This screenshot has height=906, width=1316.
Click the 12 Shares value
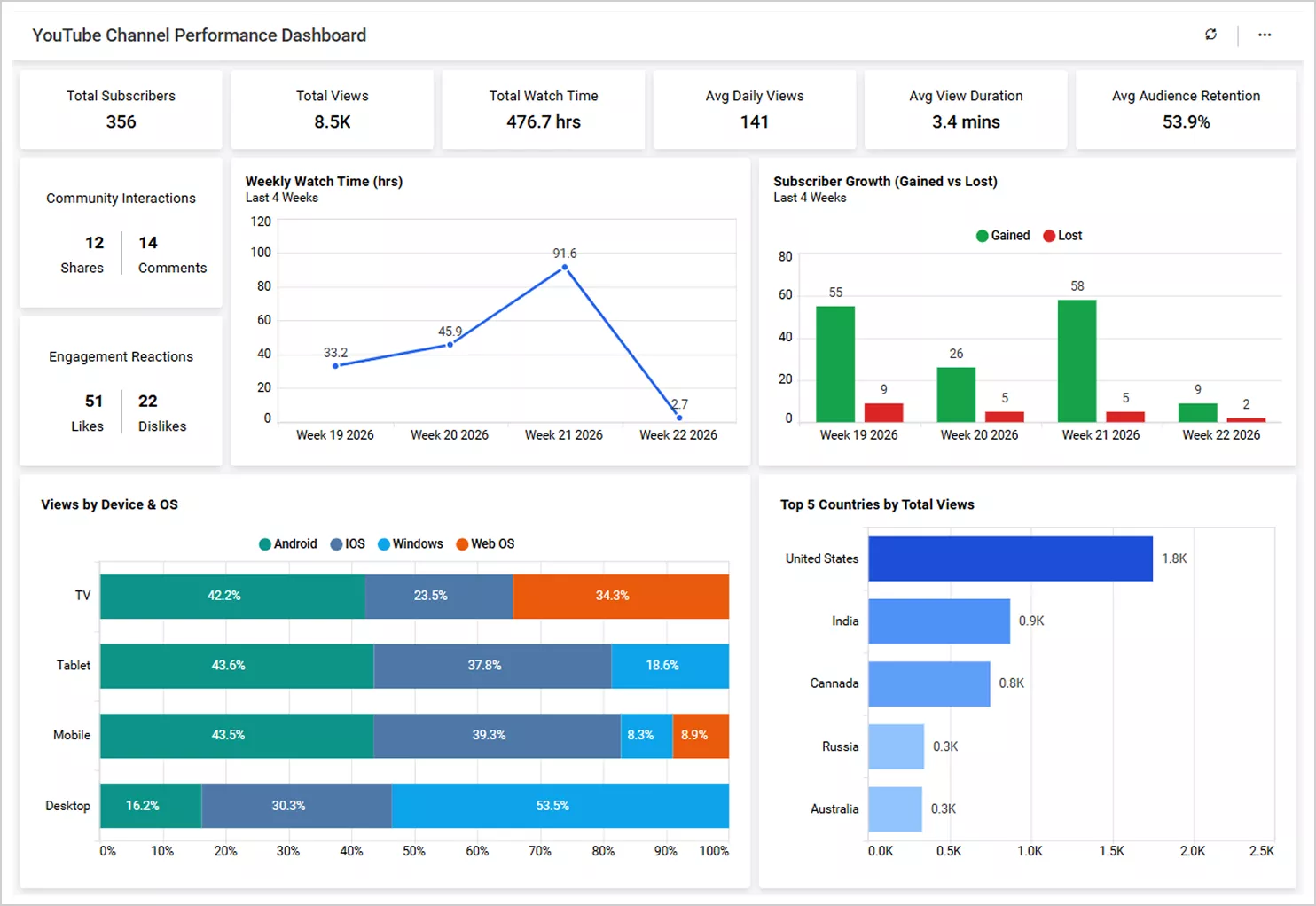point(94,243)
